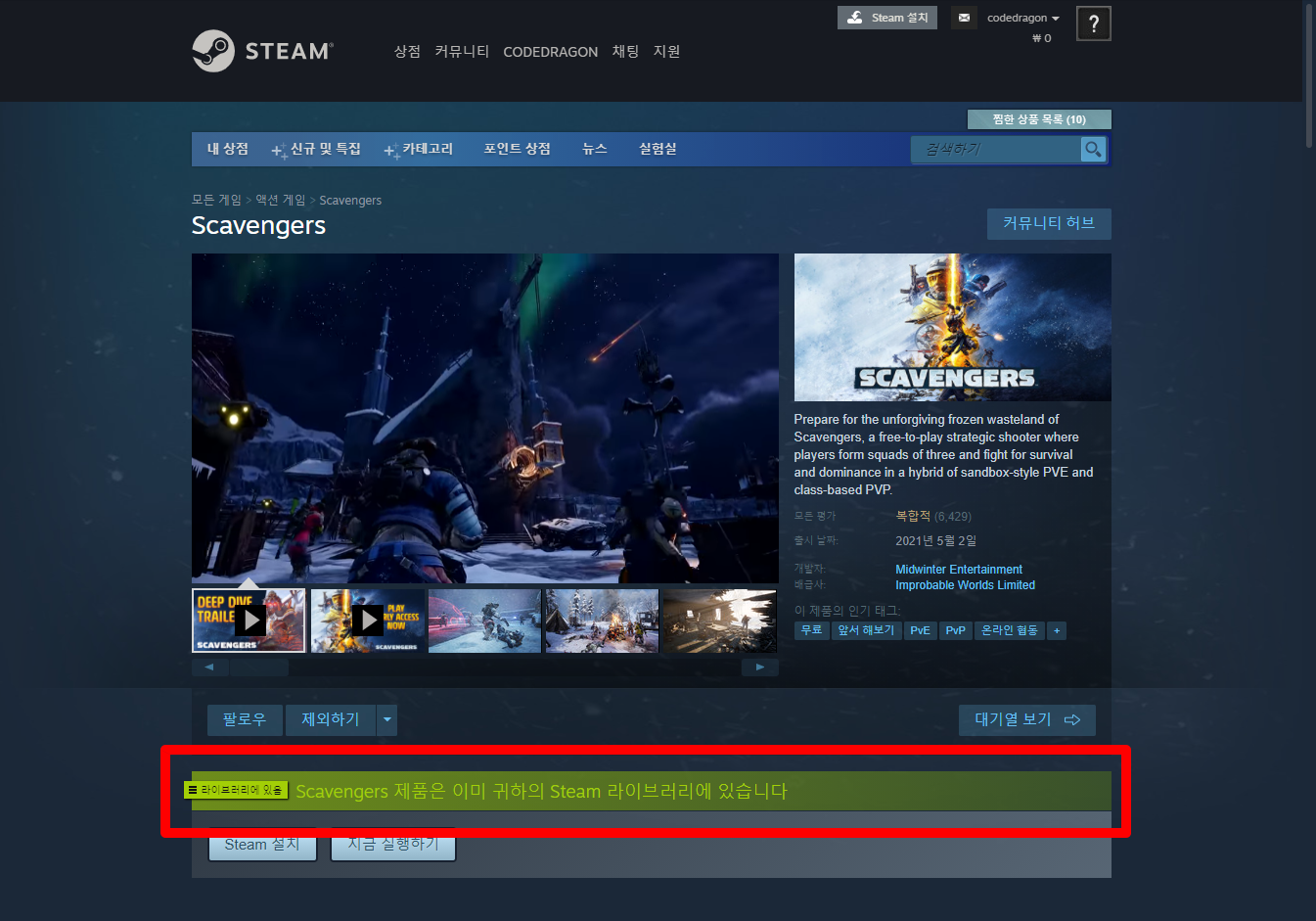Click the main gameplay video player
Image resolution: width=1316 pixels, height=921 pixels.
485,418
